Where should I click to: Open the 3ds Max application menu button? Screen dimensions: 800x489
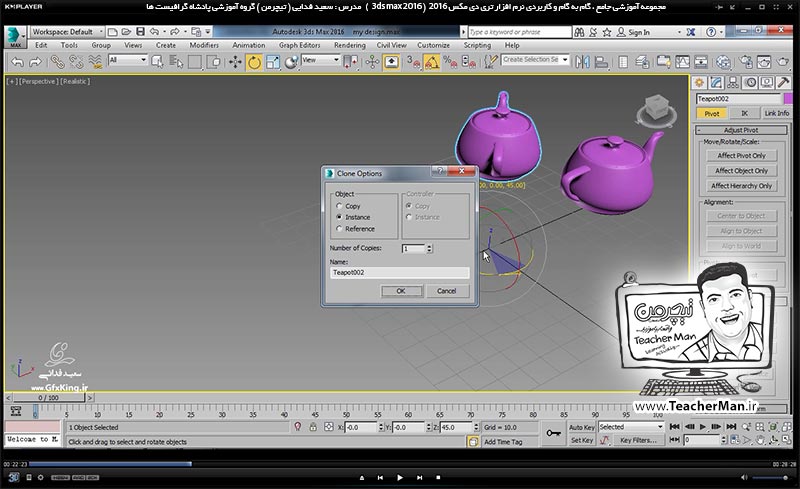(x=15, y=36)
